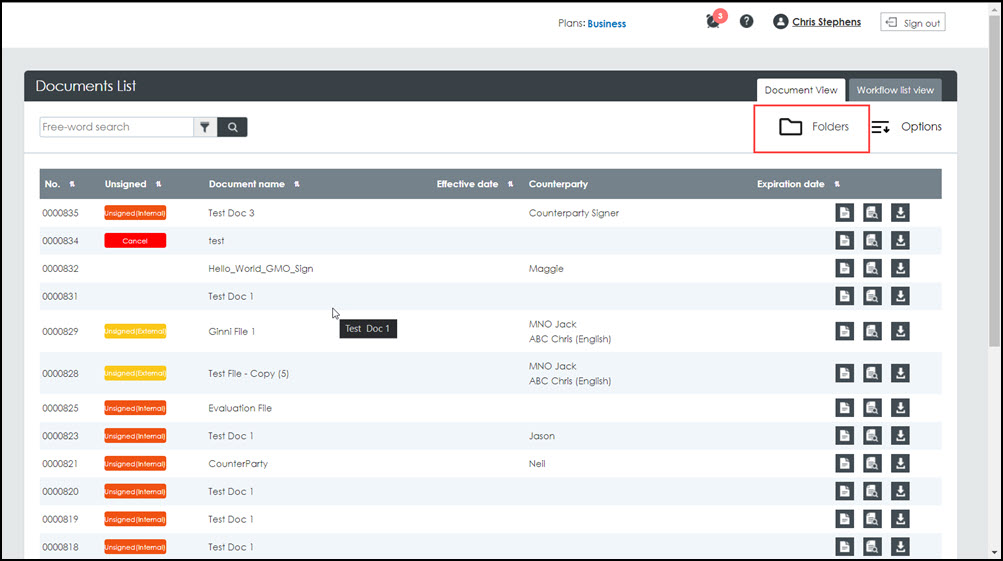This screenshot has width=1003, height=561.
Task: Select the Document View tab
Action: click(x=801, y=90)
